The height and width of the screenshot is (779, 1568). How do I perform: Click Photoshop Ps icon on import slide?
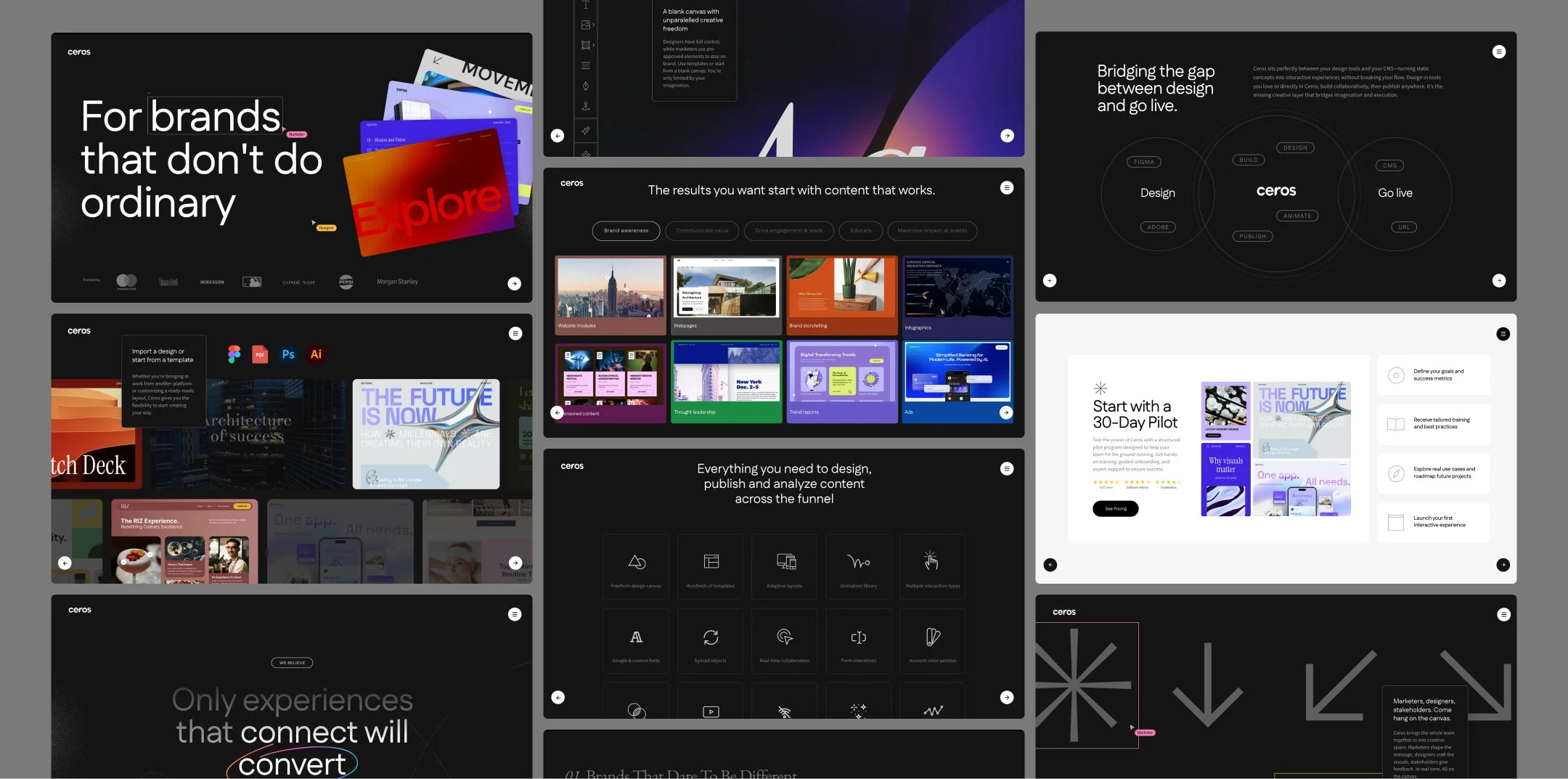(288, 354)
